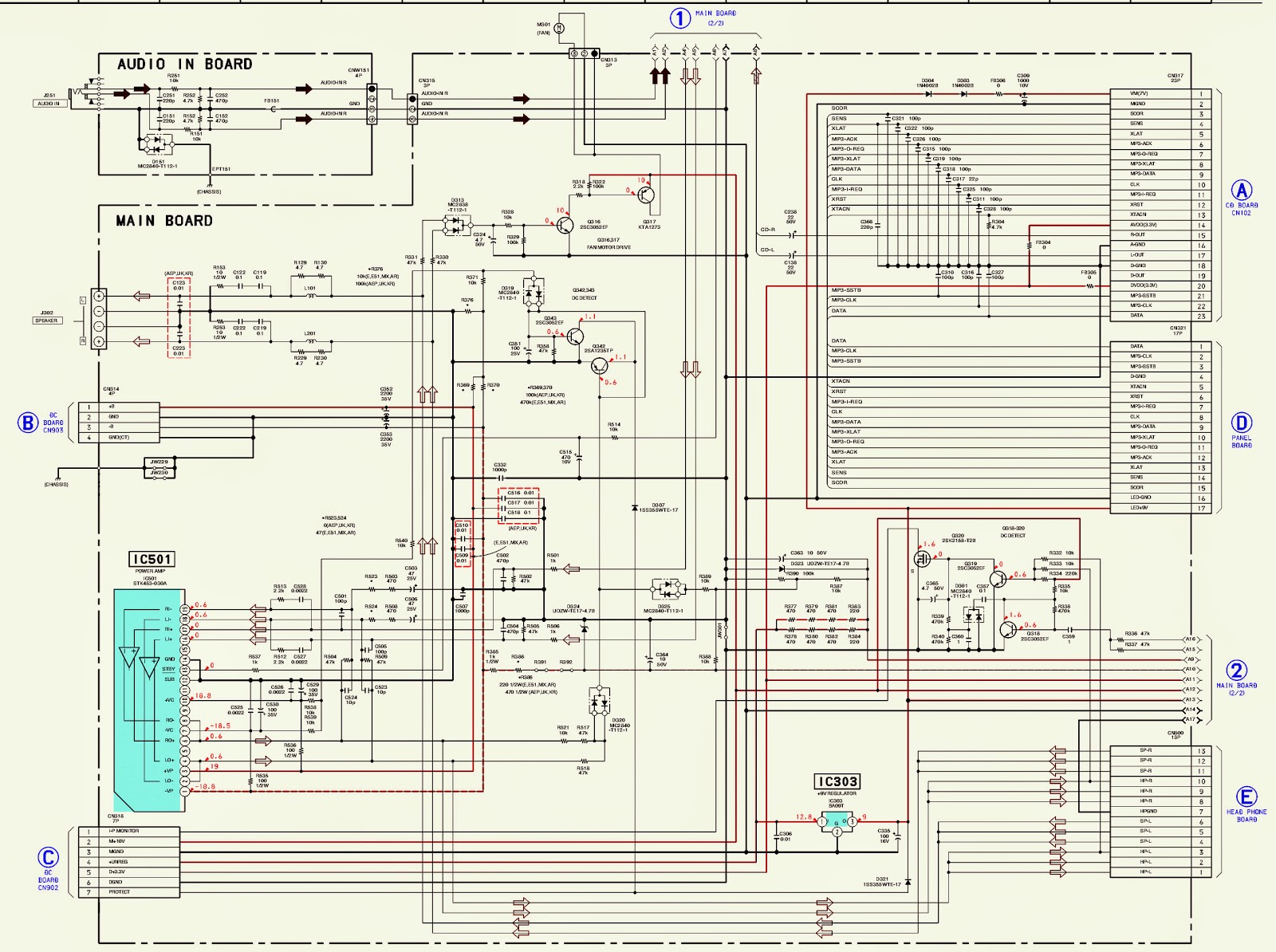The width and height of the screenshot is (1276, 952).
Task: Open the AUDIO IN BOARD section
Action: pos(183,62)
